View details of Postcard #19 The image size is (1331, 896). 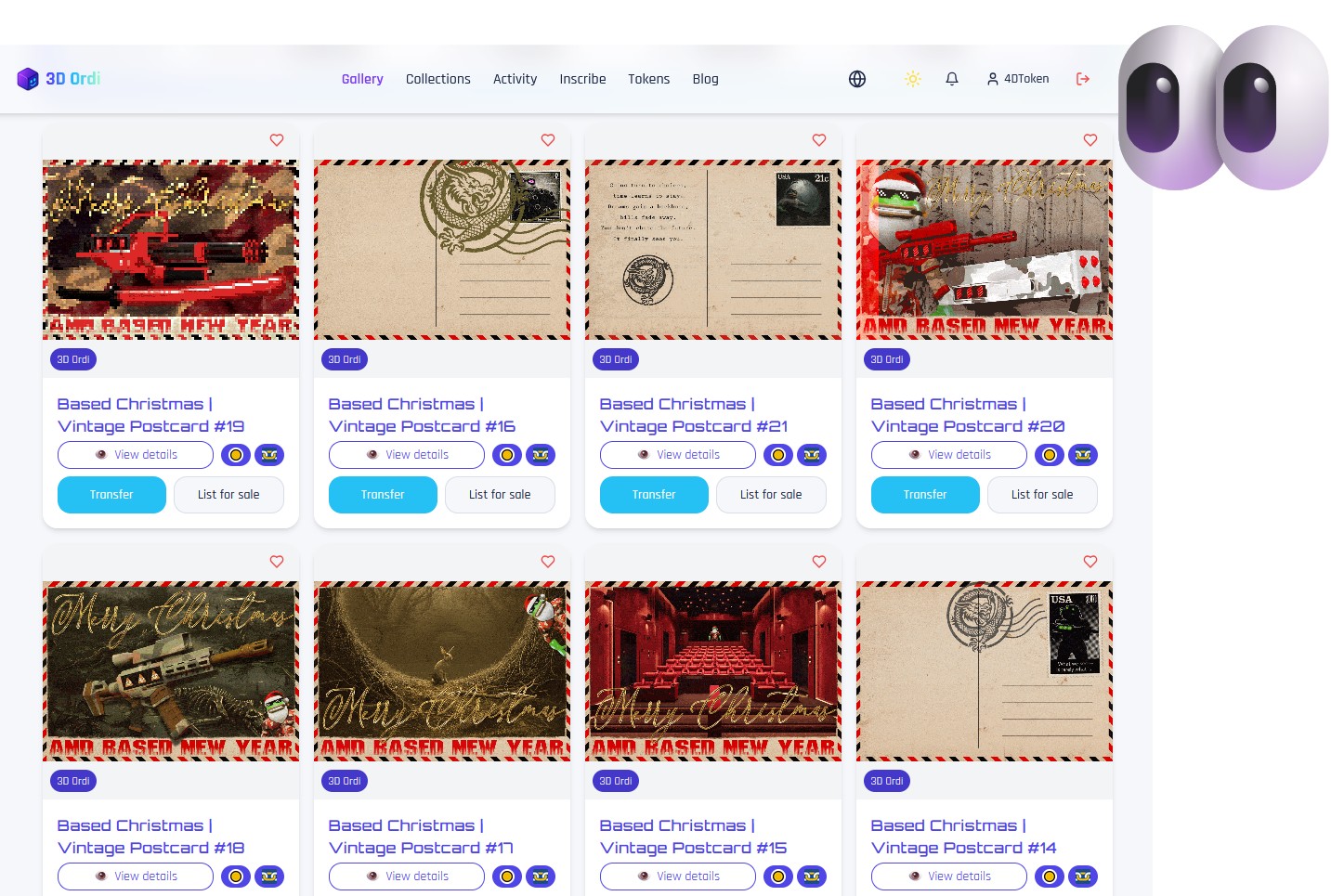click(x=136, y=455)
